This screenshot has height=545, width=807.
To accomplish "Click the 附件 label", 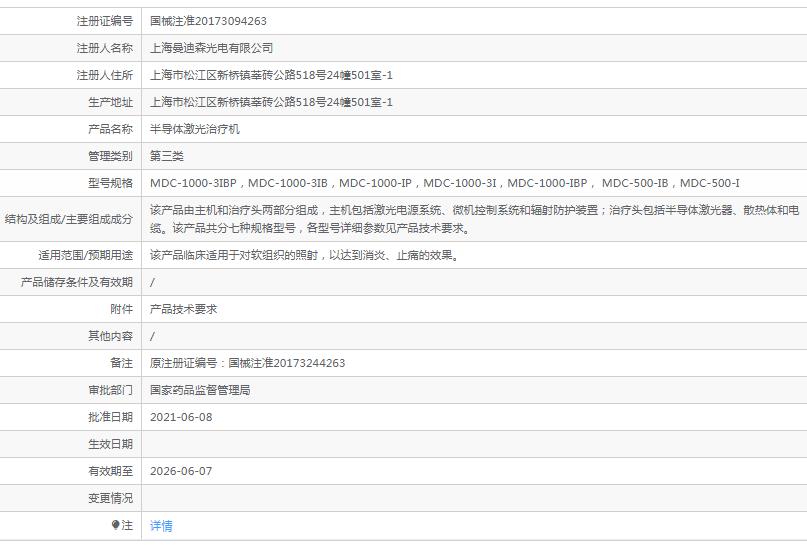I will pos(121,309).
